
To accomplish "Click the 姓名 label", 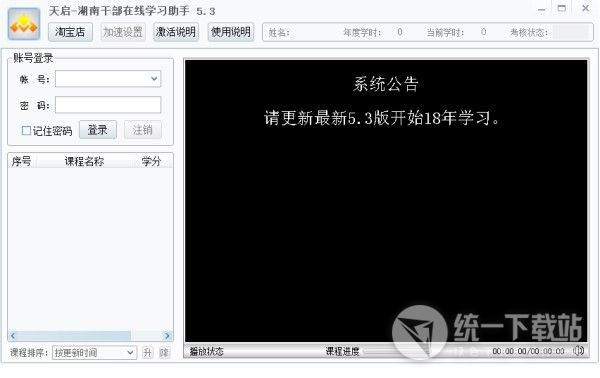I will [x=279, y=33].
